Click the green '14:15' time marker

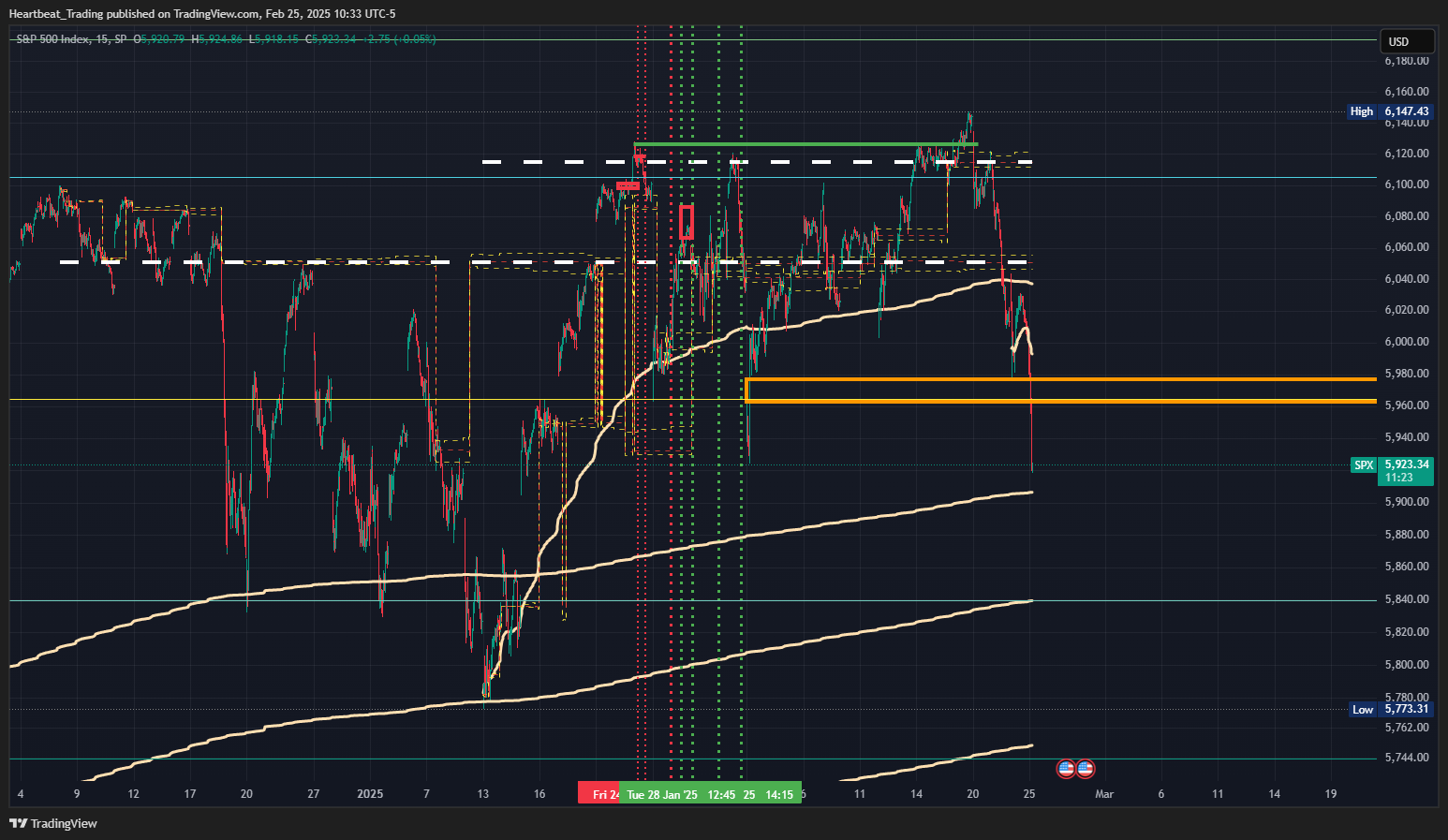coord(779,794)
